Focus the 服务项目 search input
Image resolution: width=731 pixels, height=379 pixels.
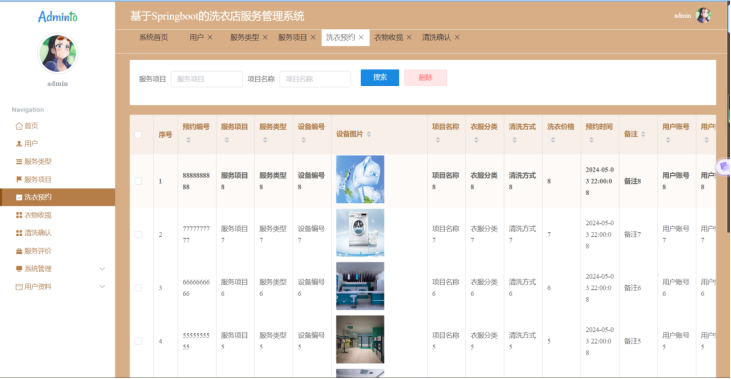tap(207, 79)
